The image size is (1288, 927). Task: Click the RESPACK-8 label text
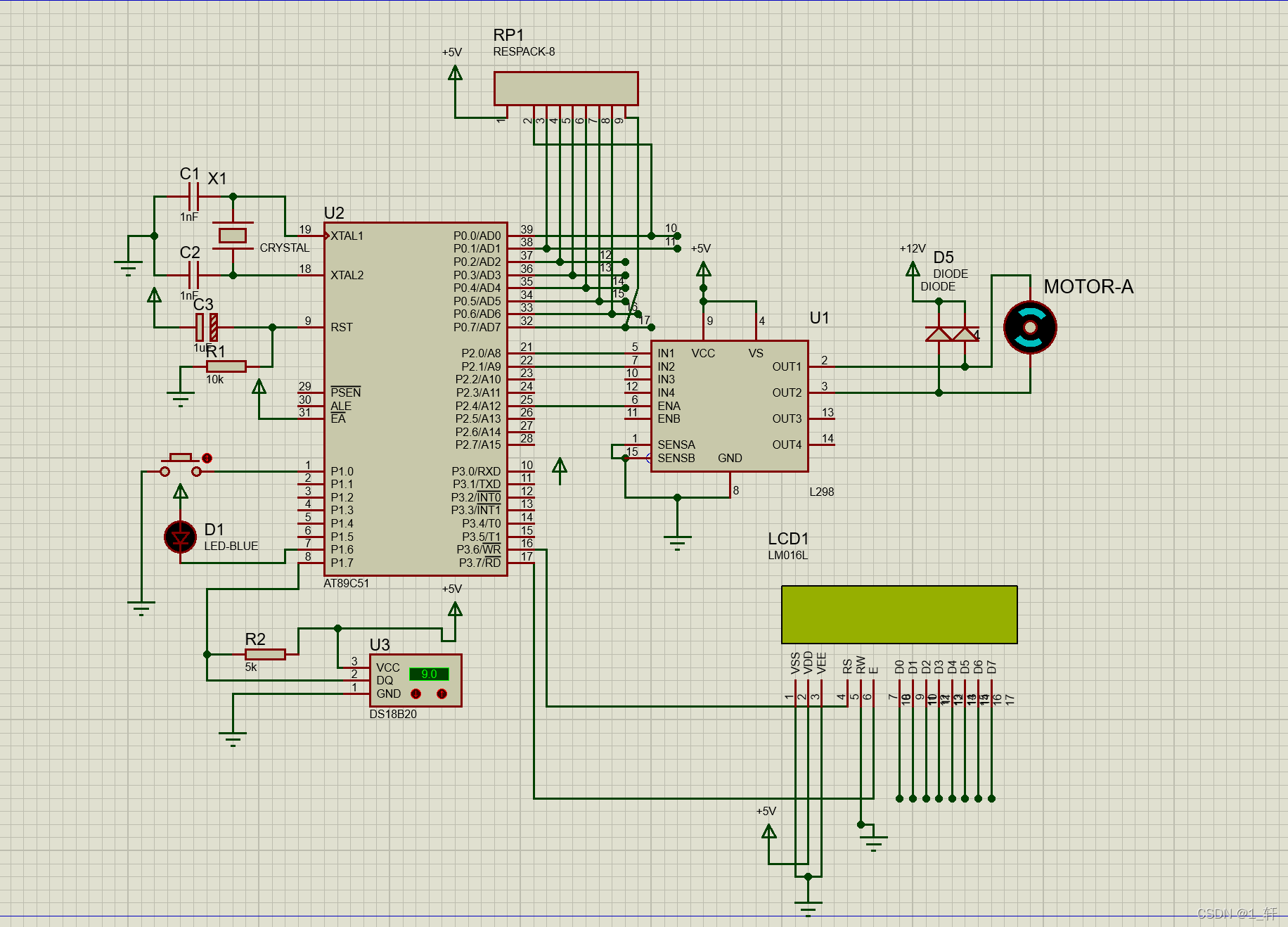[524, 51]
